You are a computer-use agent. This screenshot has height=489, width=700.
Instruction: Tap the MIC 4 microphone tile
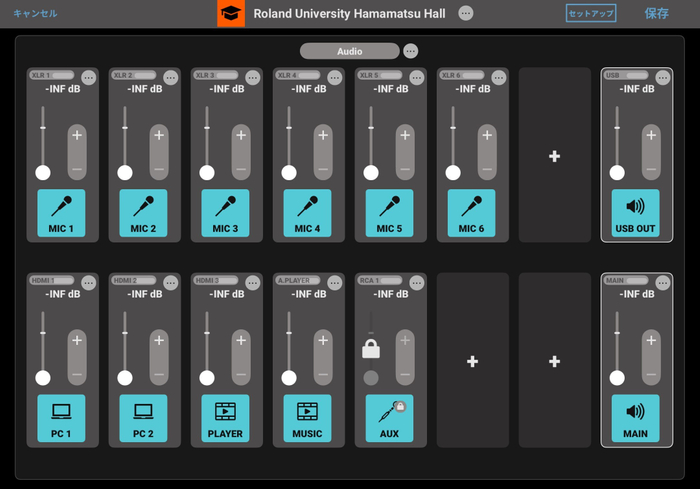coord(307,213)
